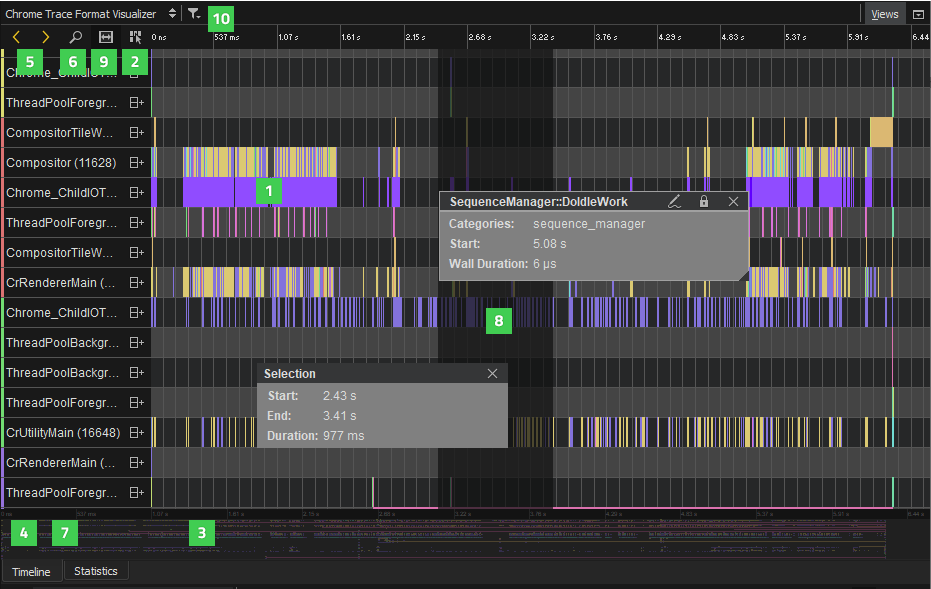Dismiss the Selection info panel
This screenshot has height=589, width=931.
tap(492, 373)
